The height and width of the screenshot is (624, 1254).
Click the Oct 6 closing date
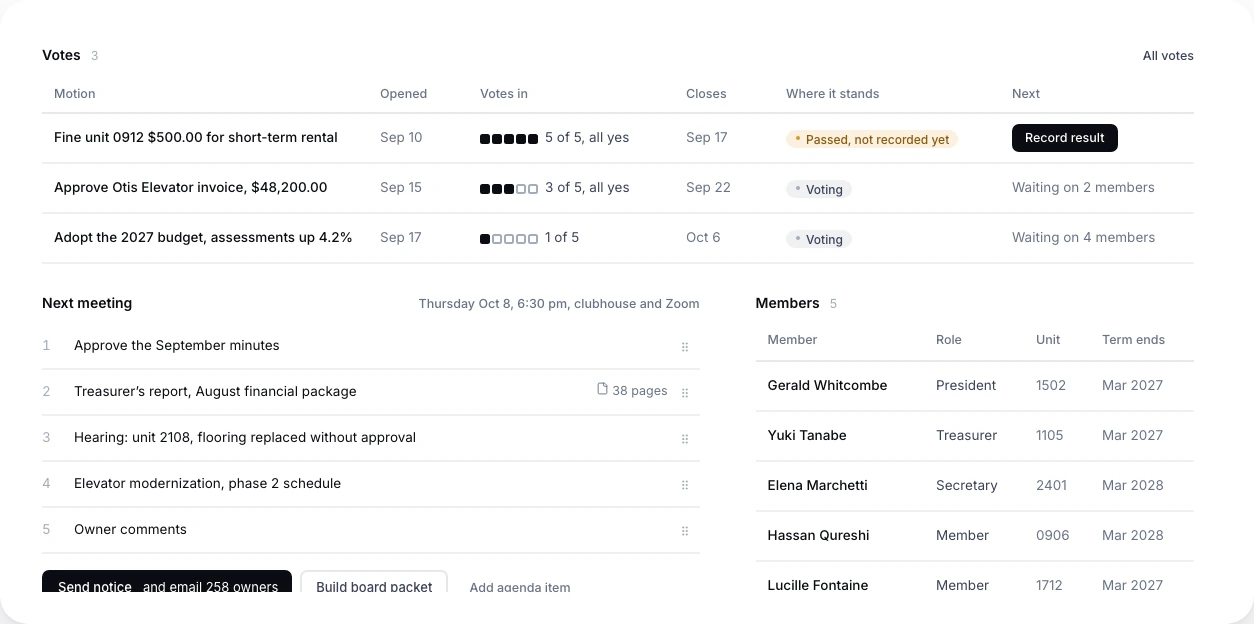coord(703,238)
